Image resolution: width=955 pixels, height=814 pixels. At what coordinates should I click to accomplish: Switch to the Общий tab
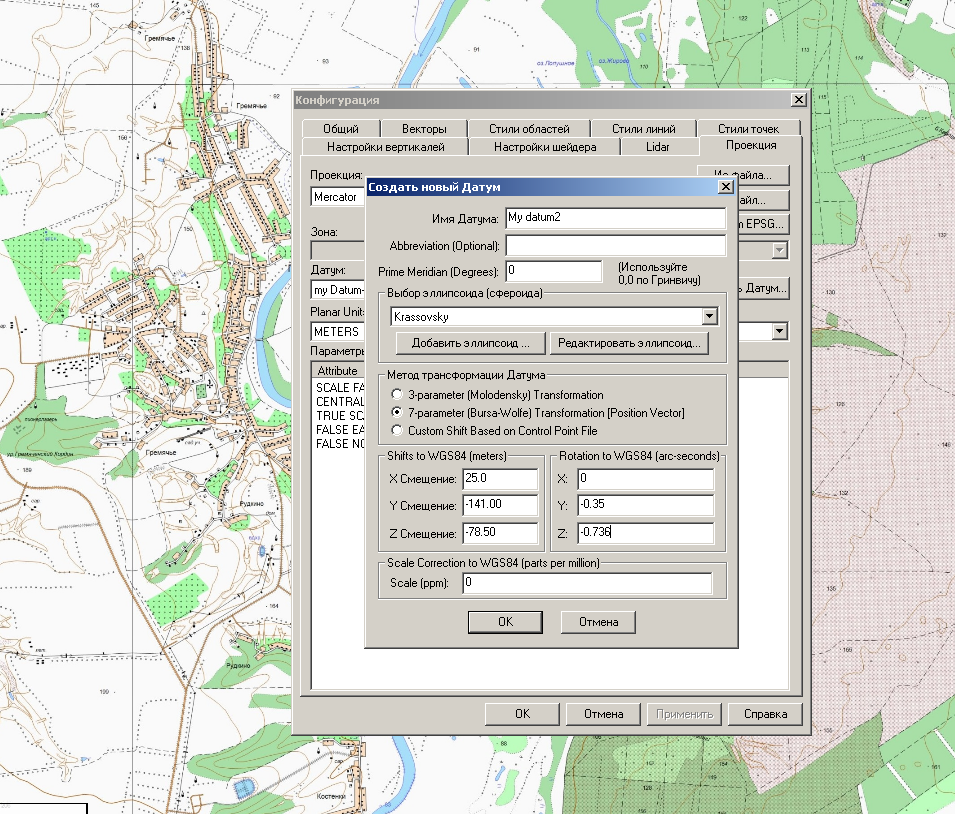(x=341, y=129)
